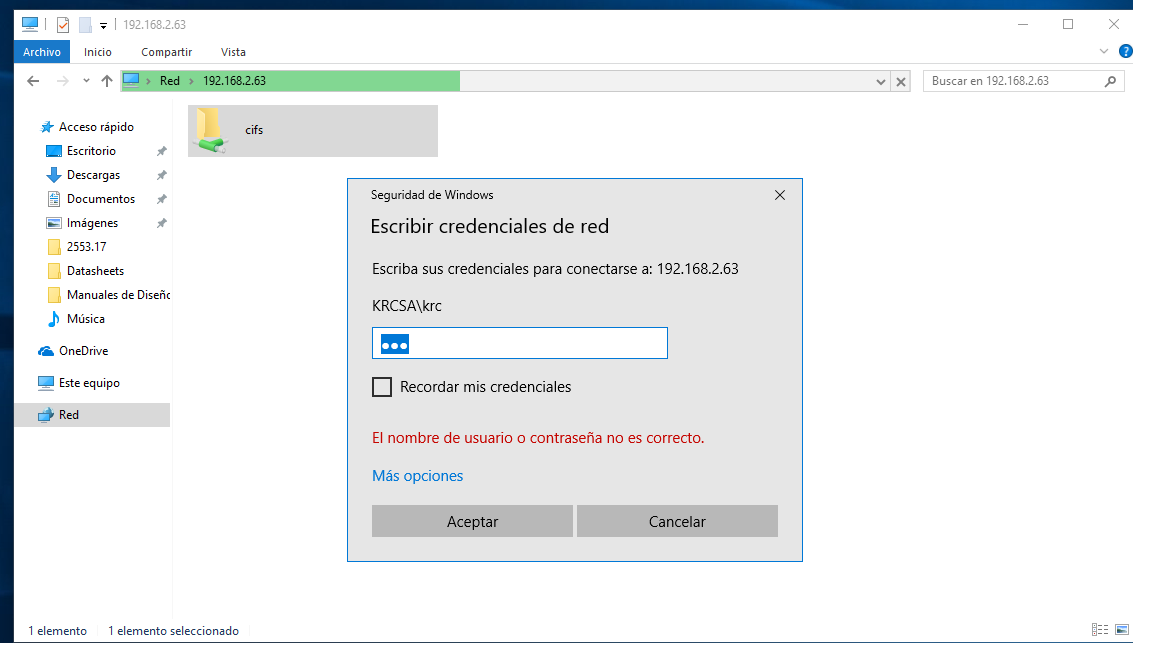Click the computer icon in address bar

131,80
